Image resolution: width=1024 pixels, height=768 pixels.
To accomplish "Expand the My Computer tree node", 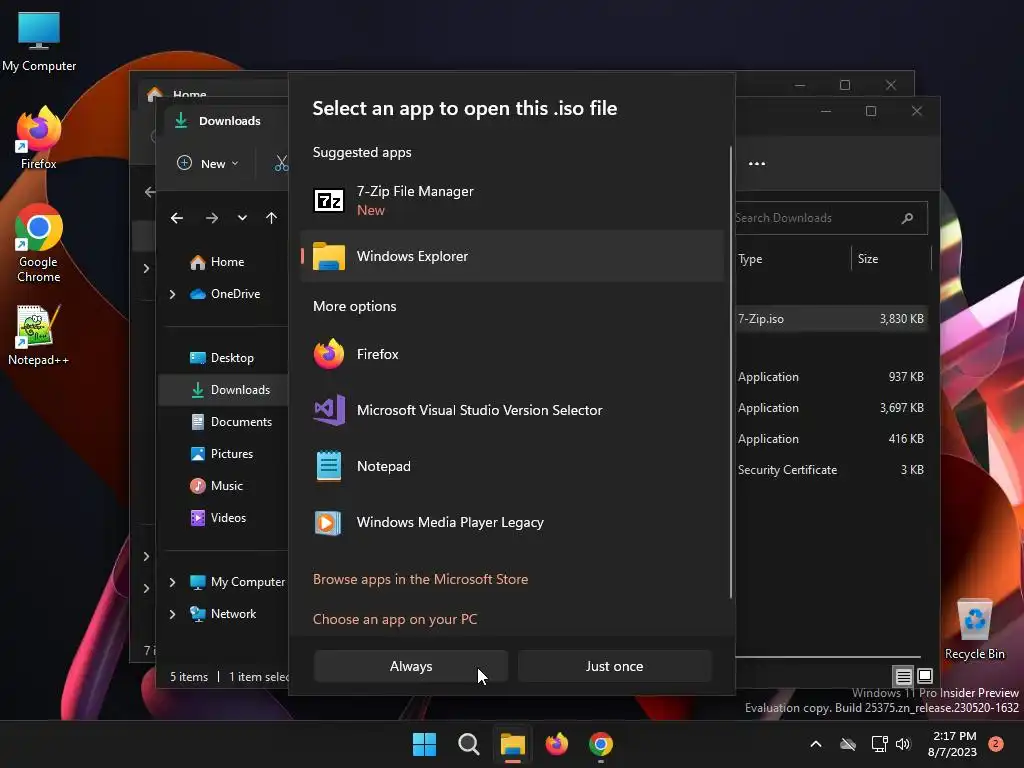I will pyautogui.click(x=172, y=582).
